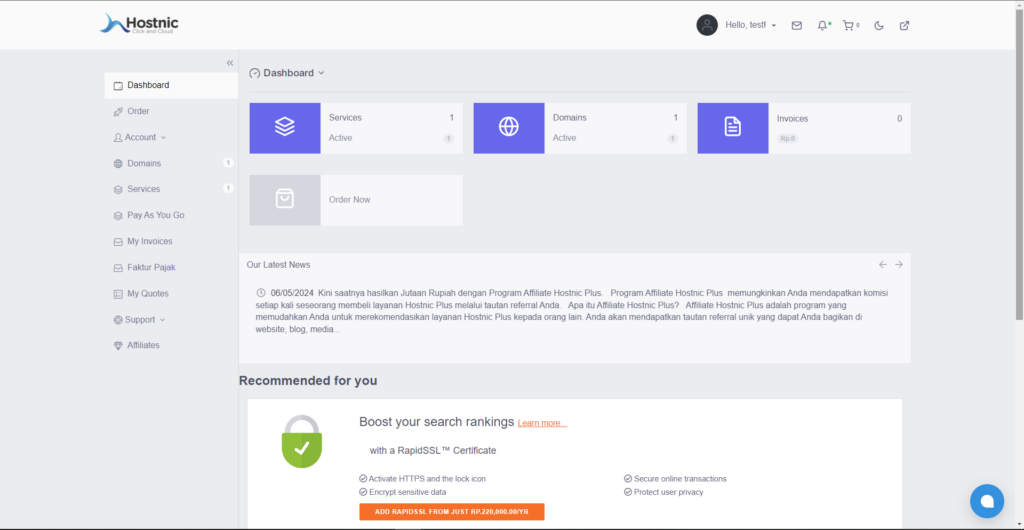
Task: Click the dashboard gauge icon beside heading
Action: [255, 73]
